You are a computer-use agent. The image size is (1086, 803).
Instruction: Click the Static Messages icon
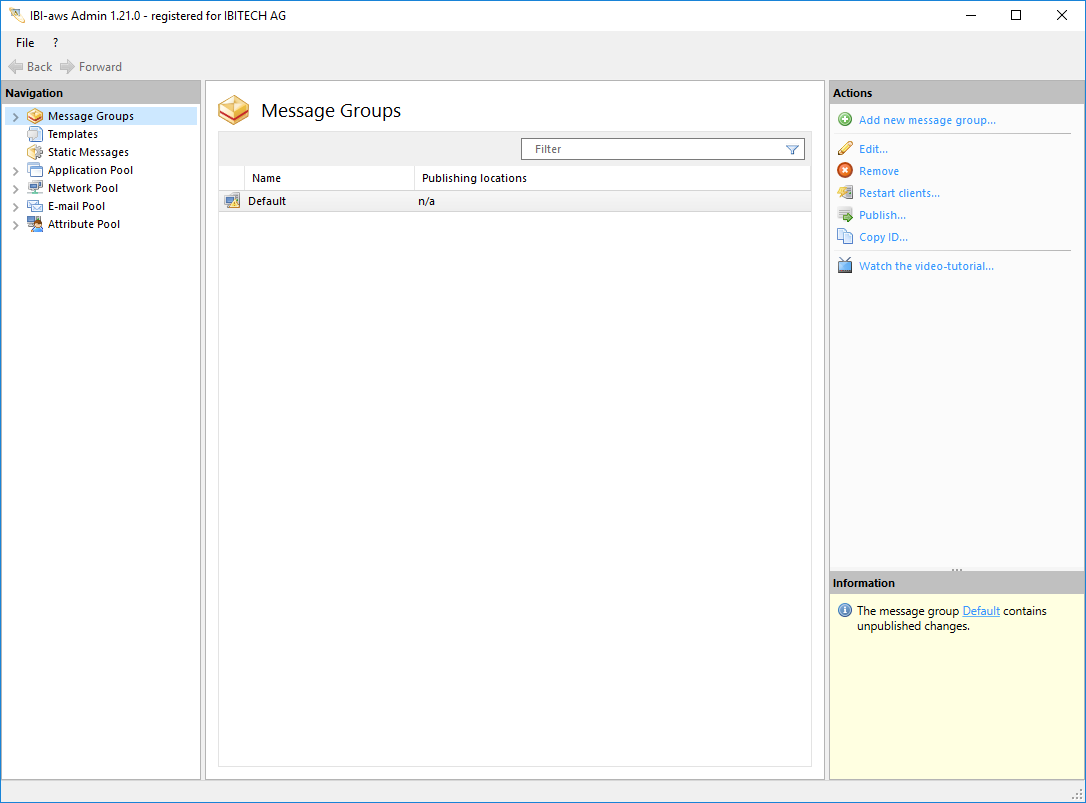[x=35, y=152]
